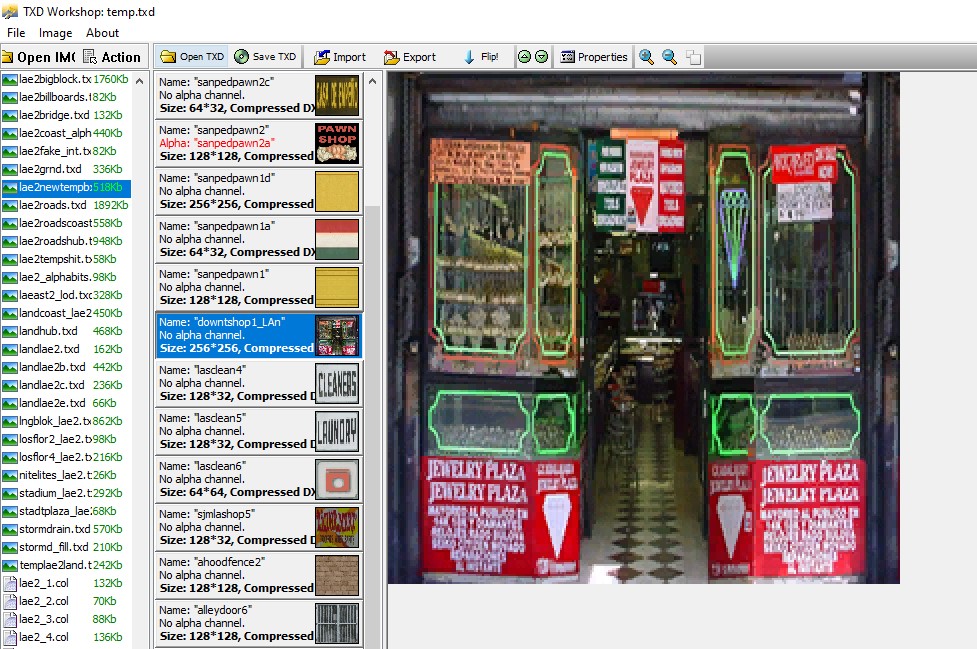
Task: Select texture lasclean6
Action: pos(259,479)
